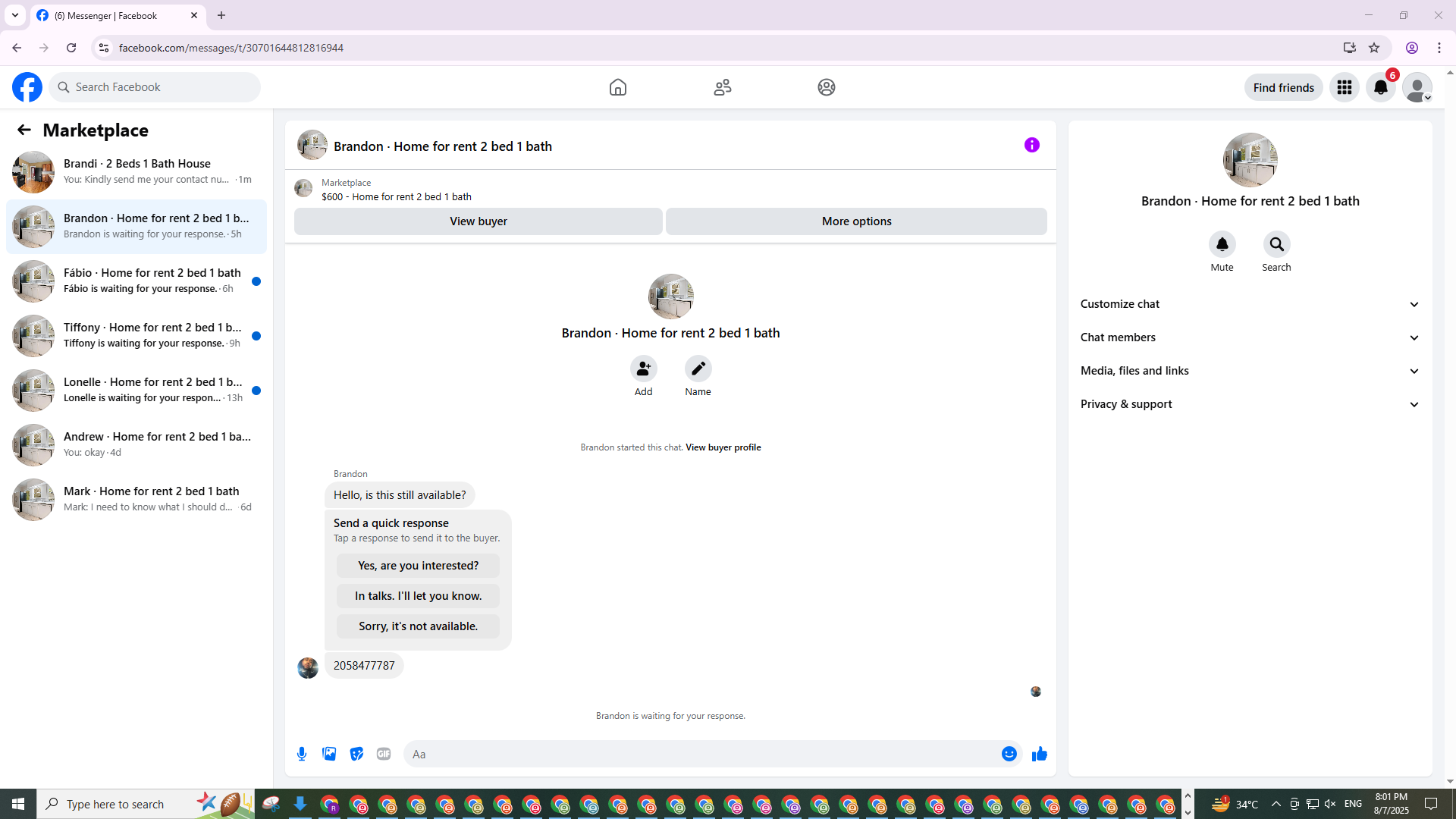Reload the page in the browser
This screenshot has width=1456, height=819.
tap(71, 48)
